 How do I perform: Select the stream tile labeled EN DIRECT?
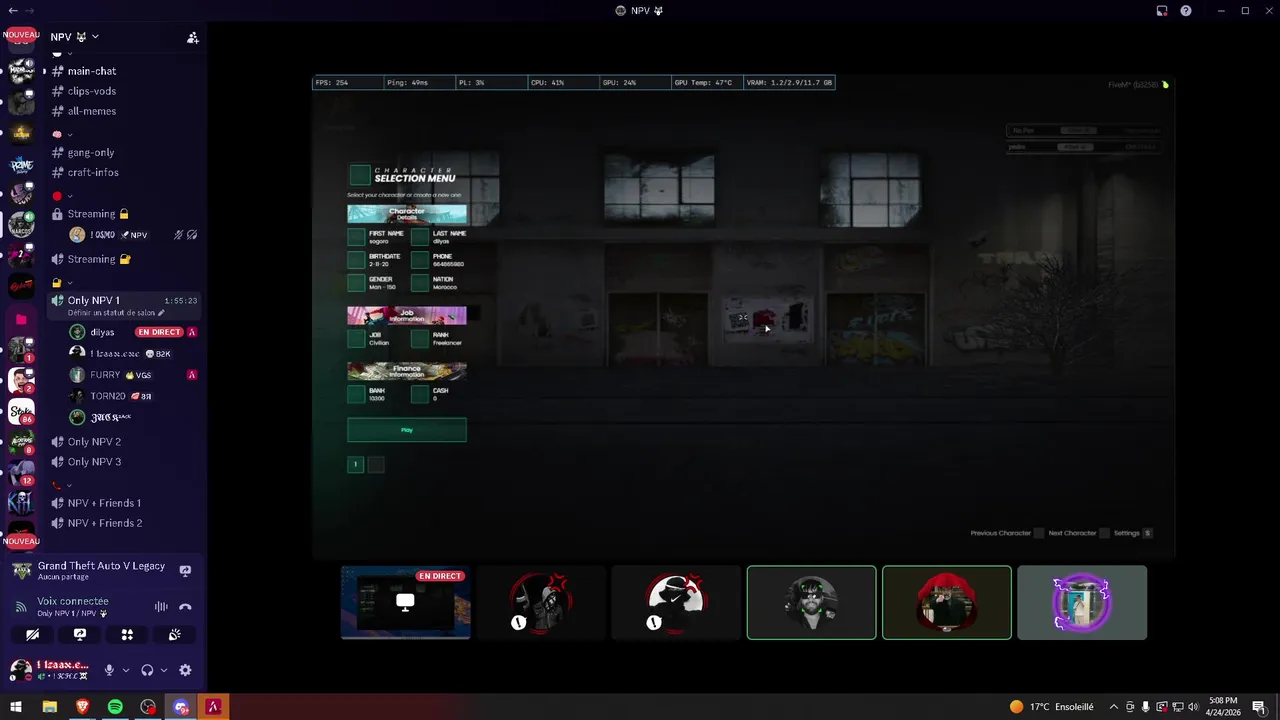(405, 602)
